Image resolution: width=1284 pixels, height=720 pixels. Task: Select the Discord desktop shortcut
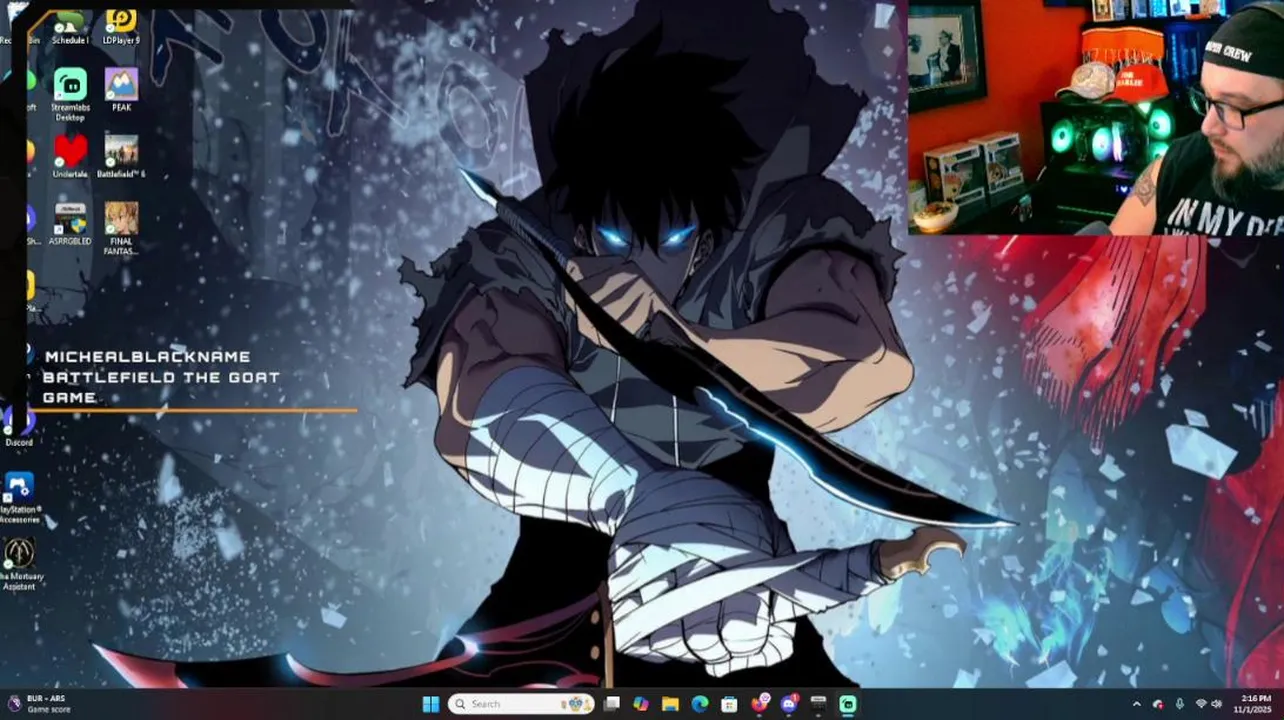(x=18, y=428)
